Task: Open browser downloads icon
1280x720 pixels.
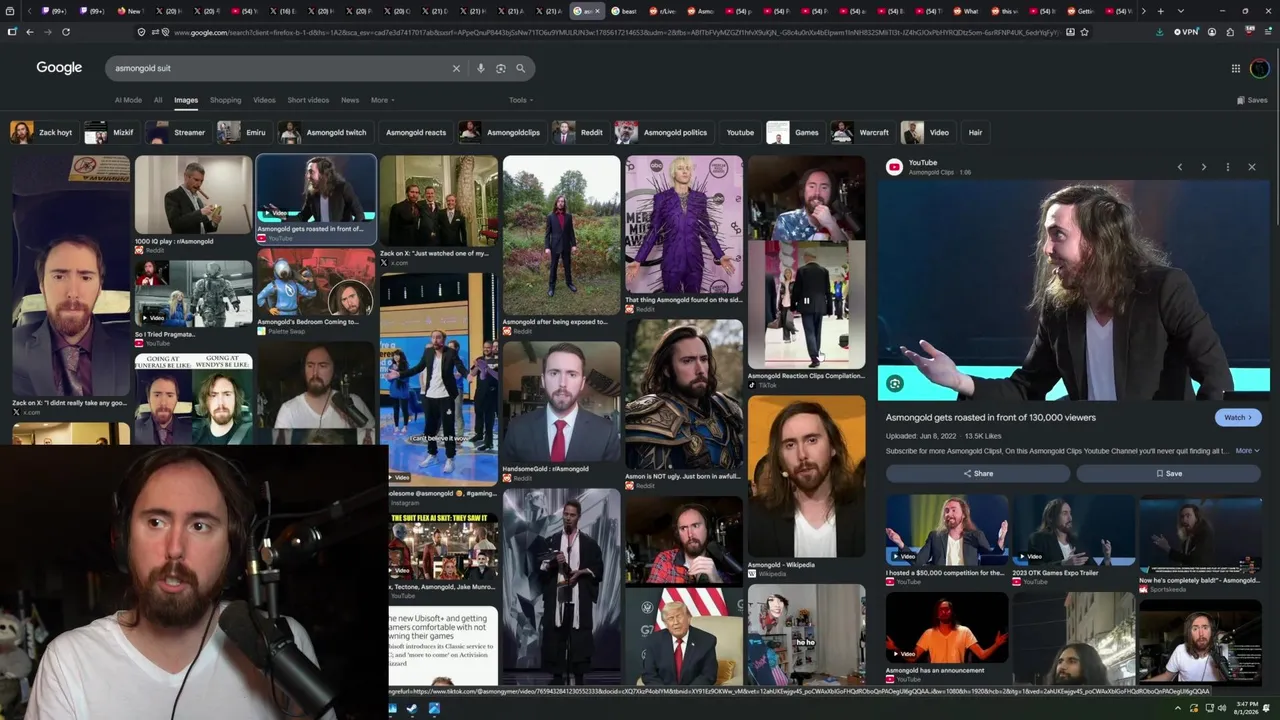Action: [x=1159, y=32]
